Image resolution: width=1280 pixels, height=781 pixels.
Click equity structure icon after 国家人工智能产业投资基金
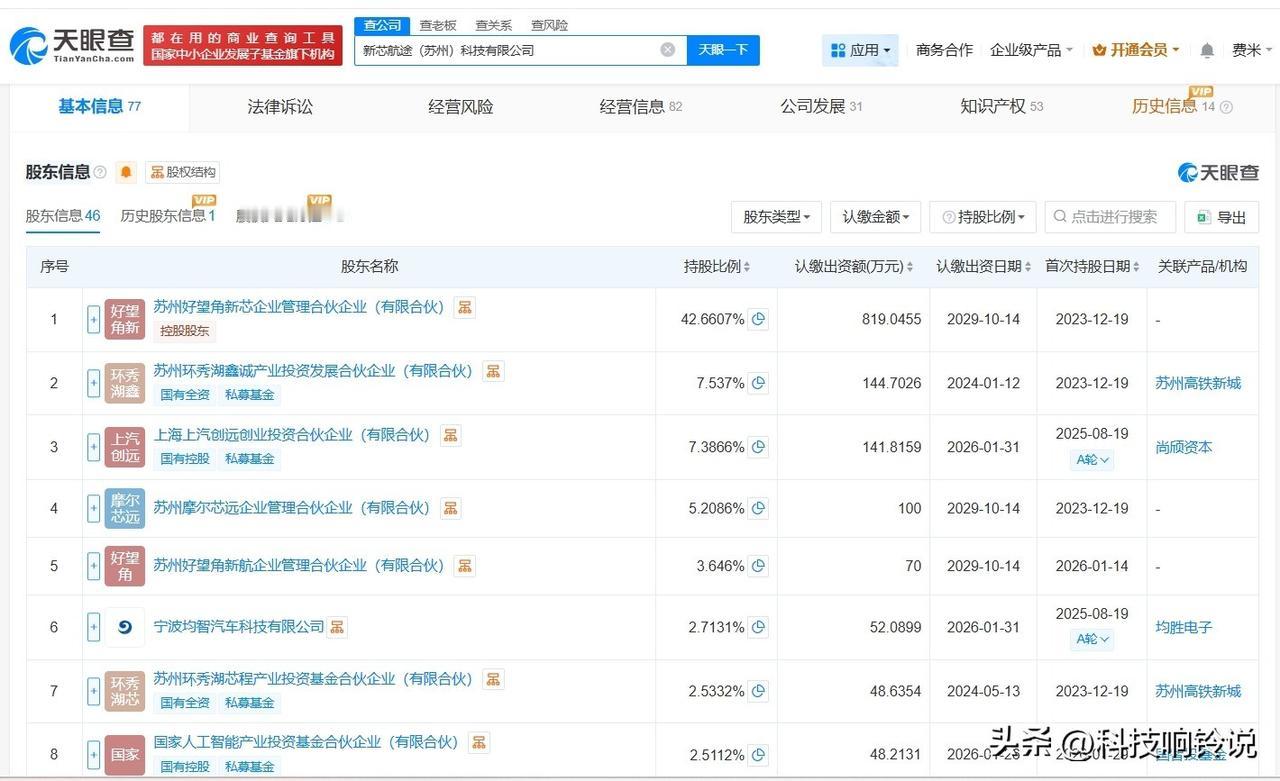pos(479,742)
